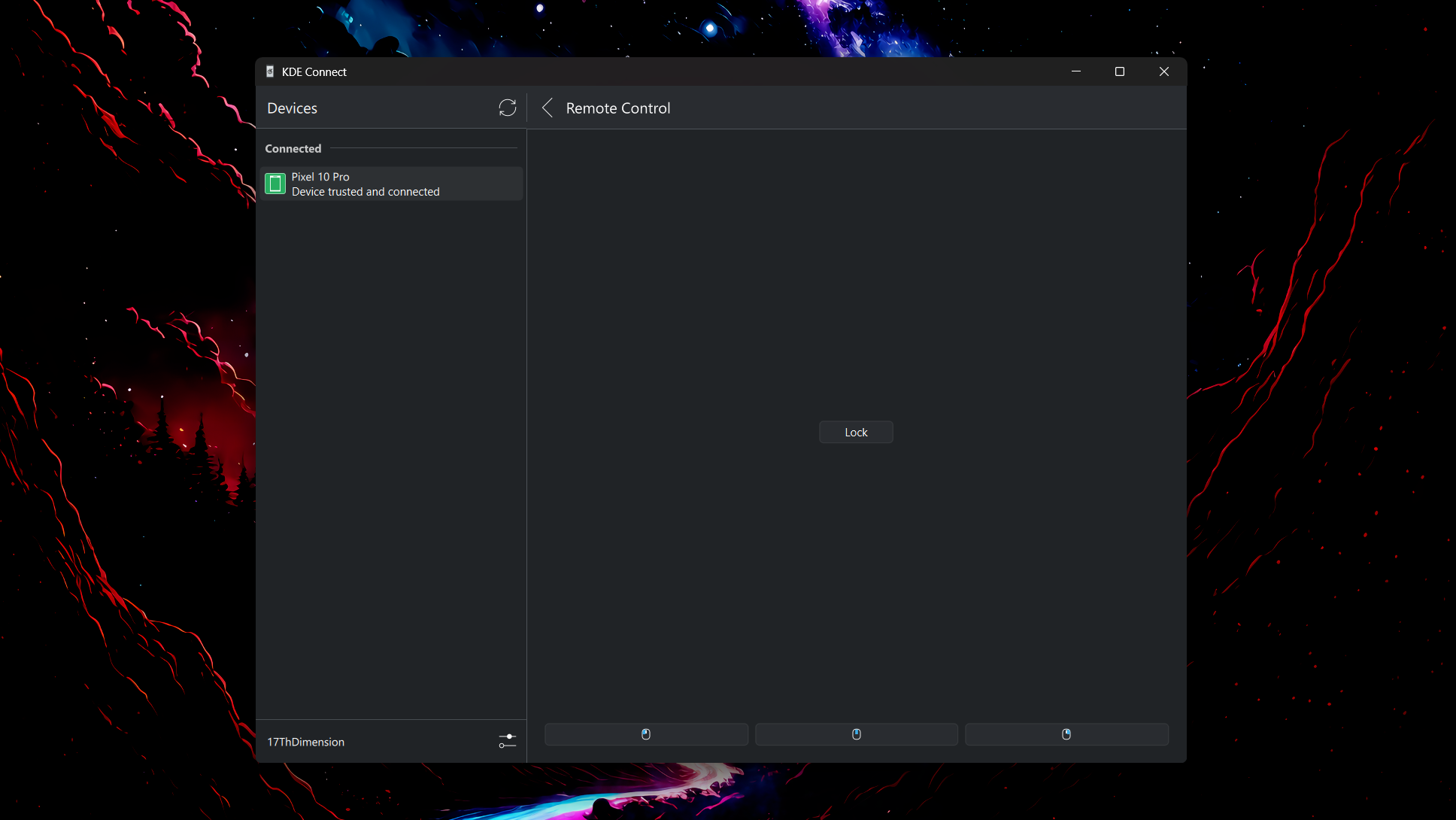Click the KDE Connect title bar app icon
The image size is (1456, 820).
[270, 71]
